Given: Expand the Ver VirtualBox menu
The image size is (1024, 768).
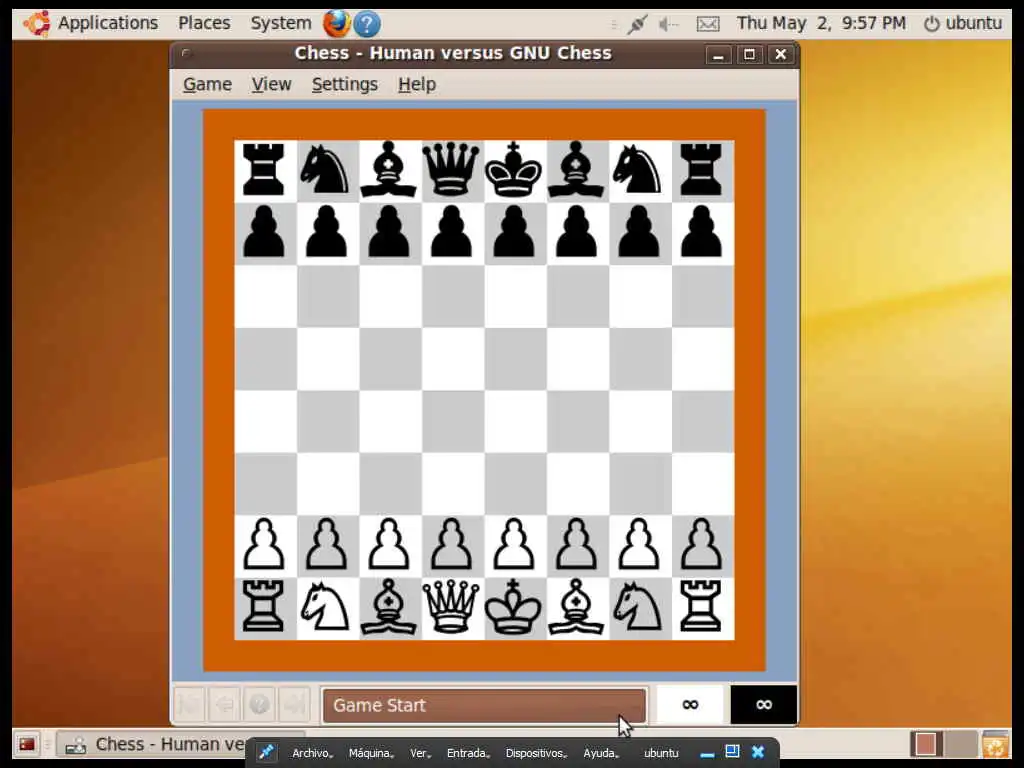Looking at the screenshot, I should coord(421,753).
